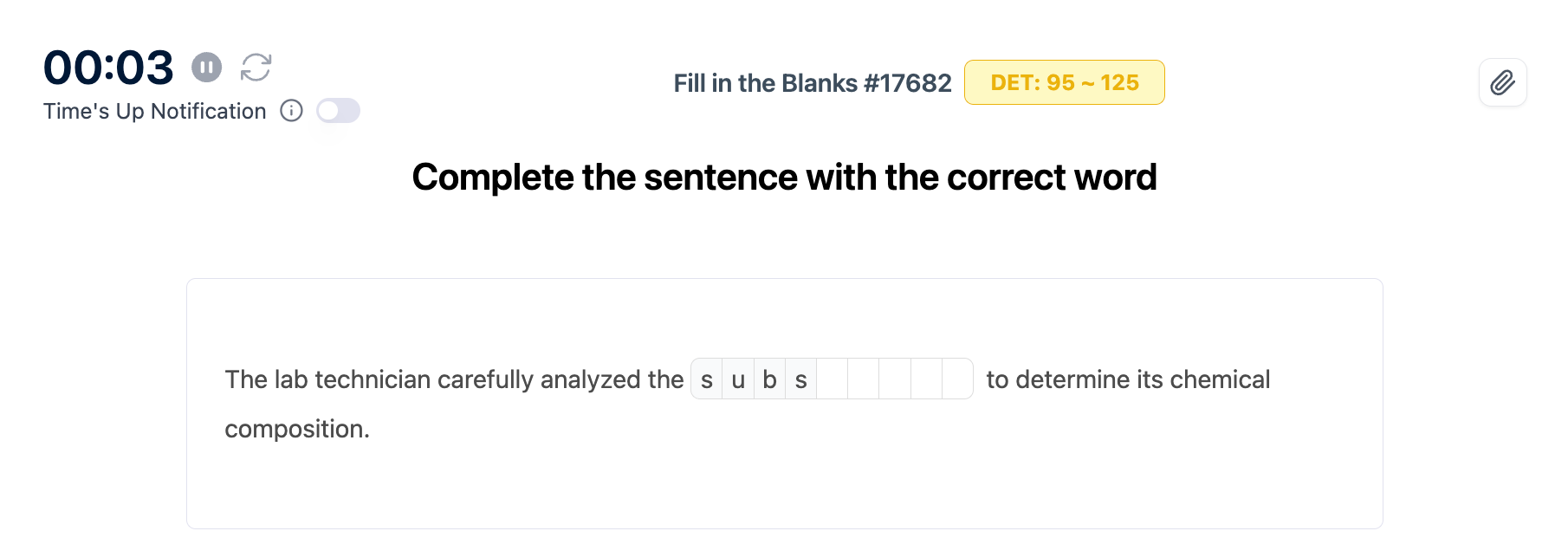Focus the first empty letter box
The width and height of the screenshot is (1568, 544).
point(833,379)
